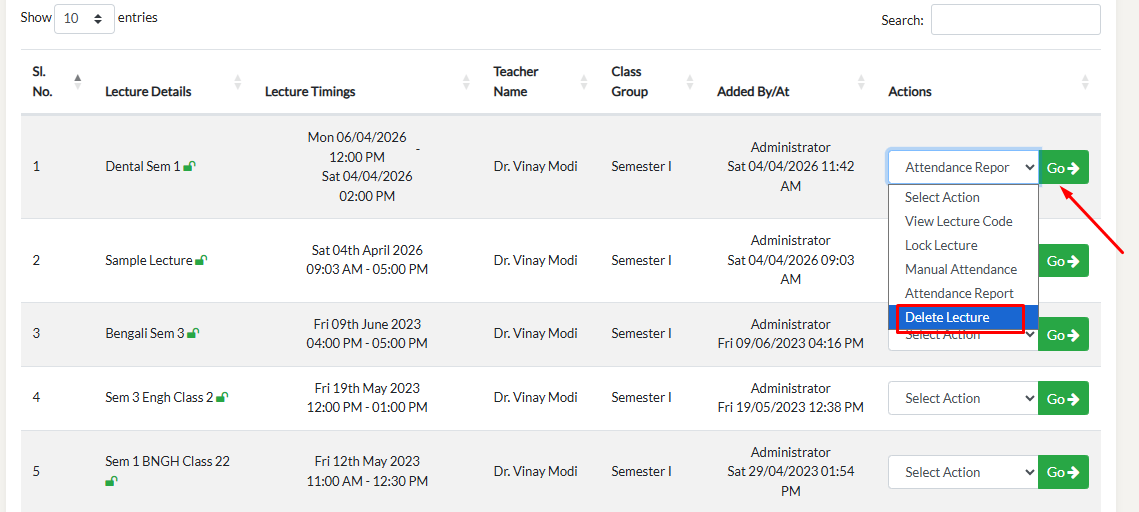
Task: Open Select Action dropdown for row 5
Action: [962, 472]
